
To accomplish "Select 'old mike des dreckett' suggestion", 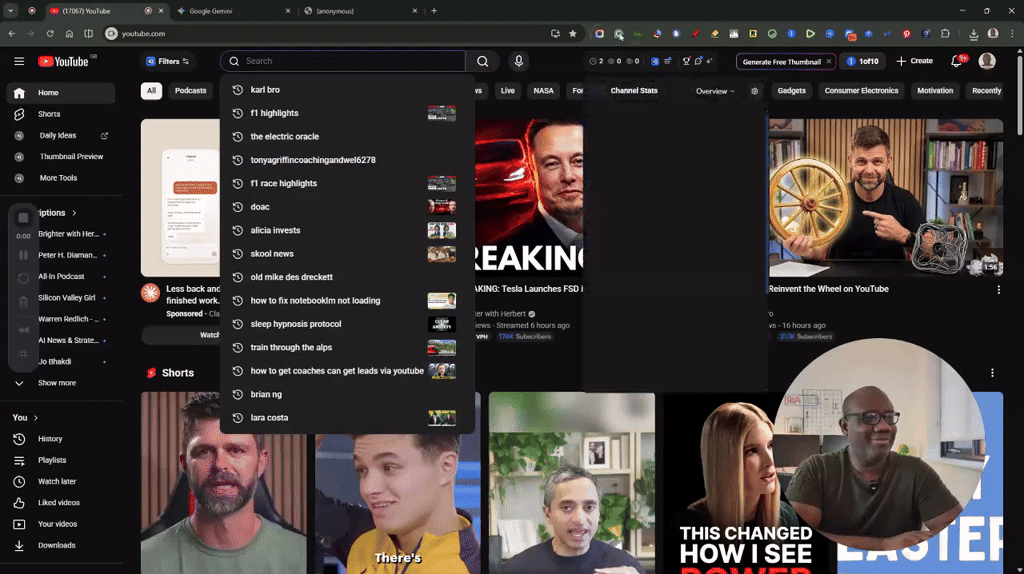I will (x=347, y=277).
